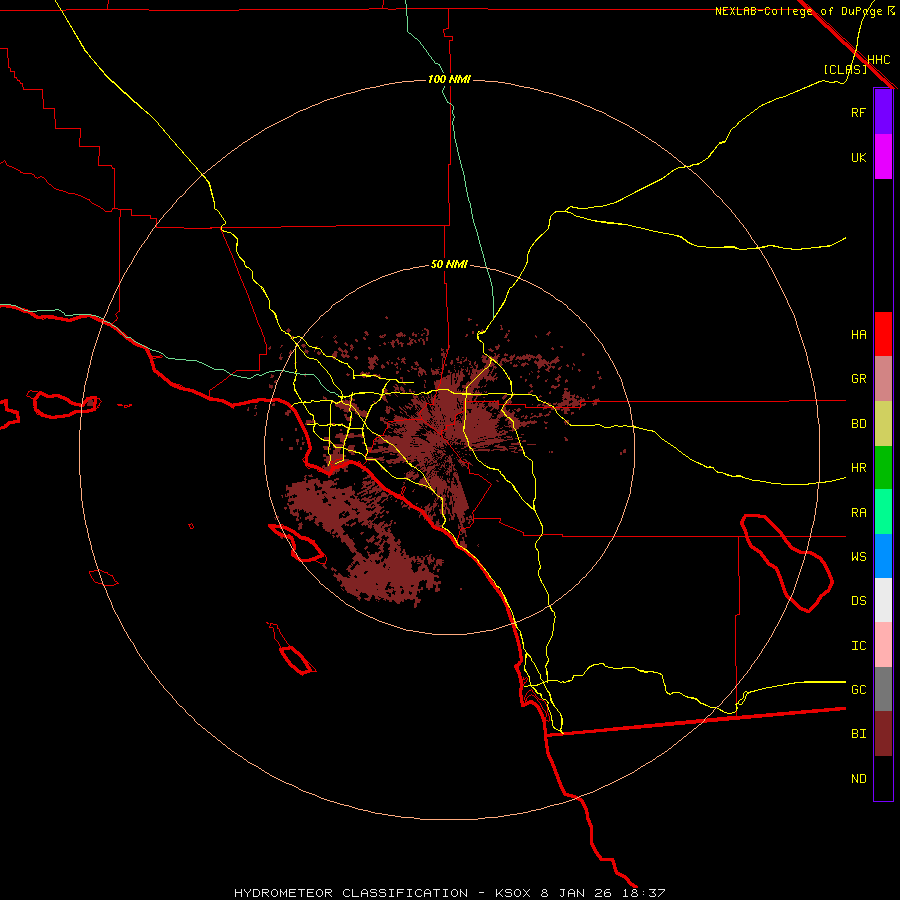Click the 'IC' legend label
Image resolution: width=900 pixels, height=900 pixels.
pyautogui.click(x=858, y=646)
